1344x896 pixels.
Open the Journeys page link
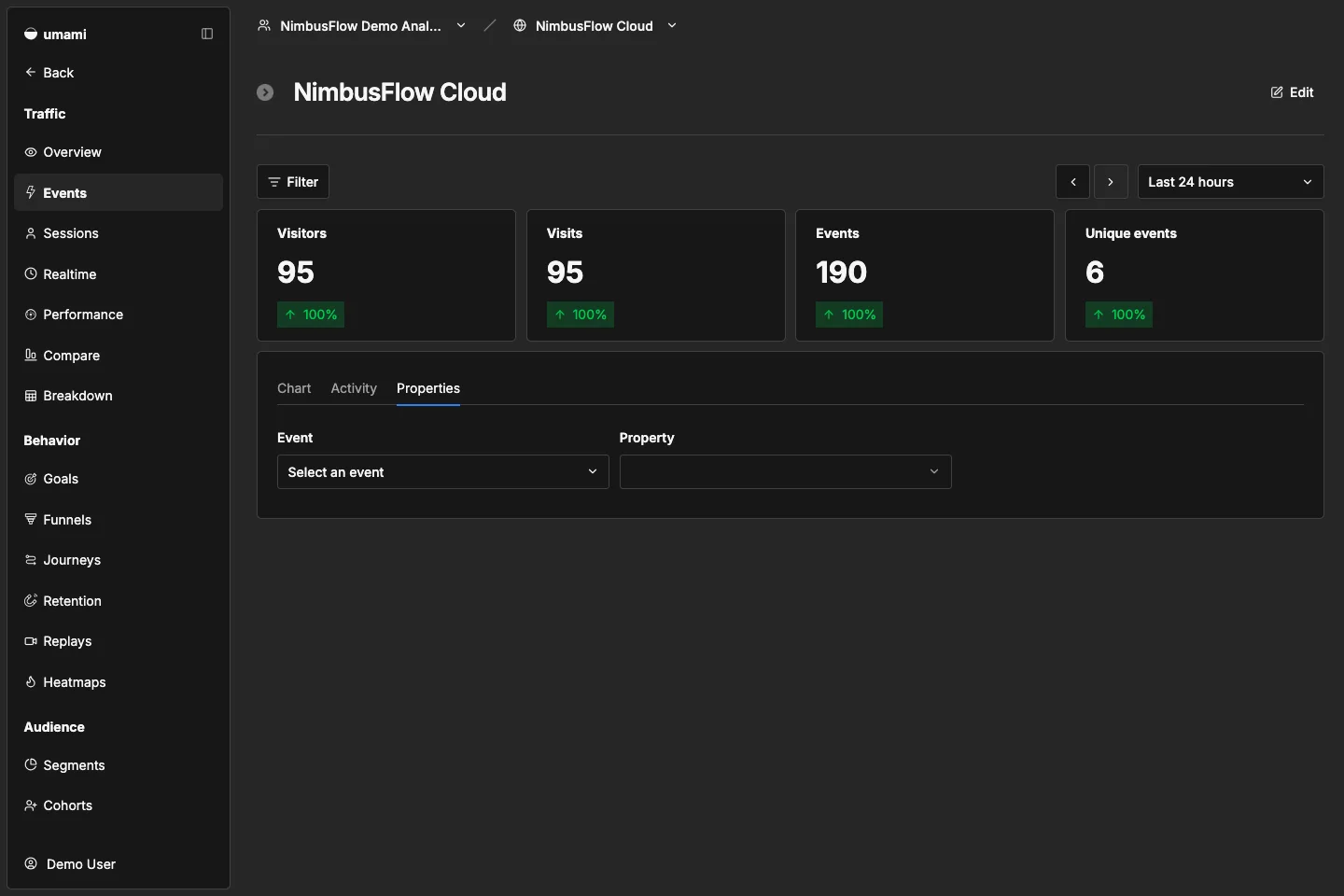(x=119, y=560)
